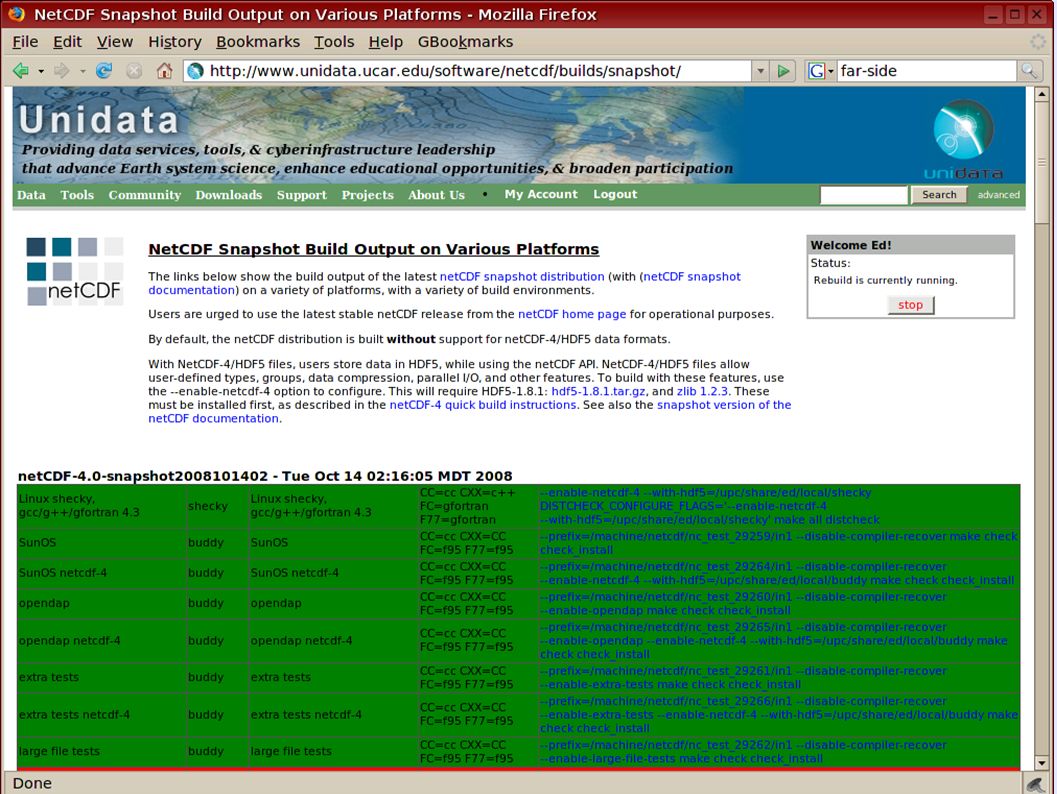Open the File menu

(x=25, y=42)
